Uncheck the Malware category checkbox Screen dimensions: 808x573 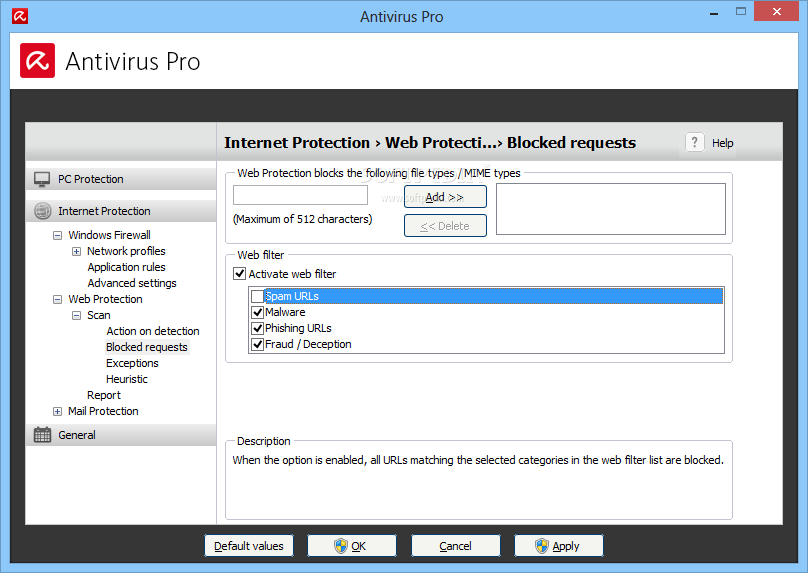point(257,312)
